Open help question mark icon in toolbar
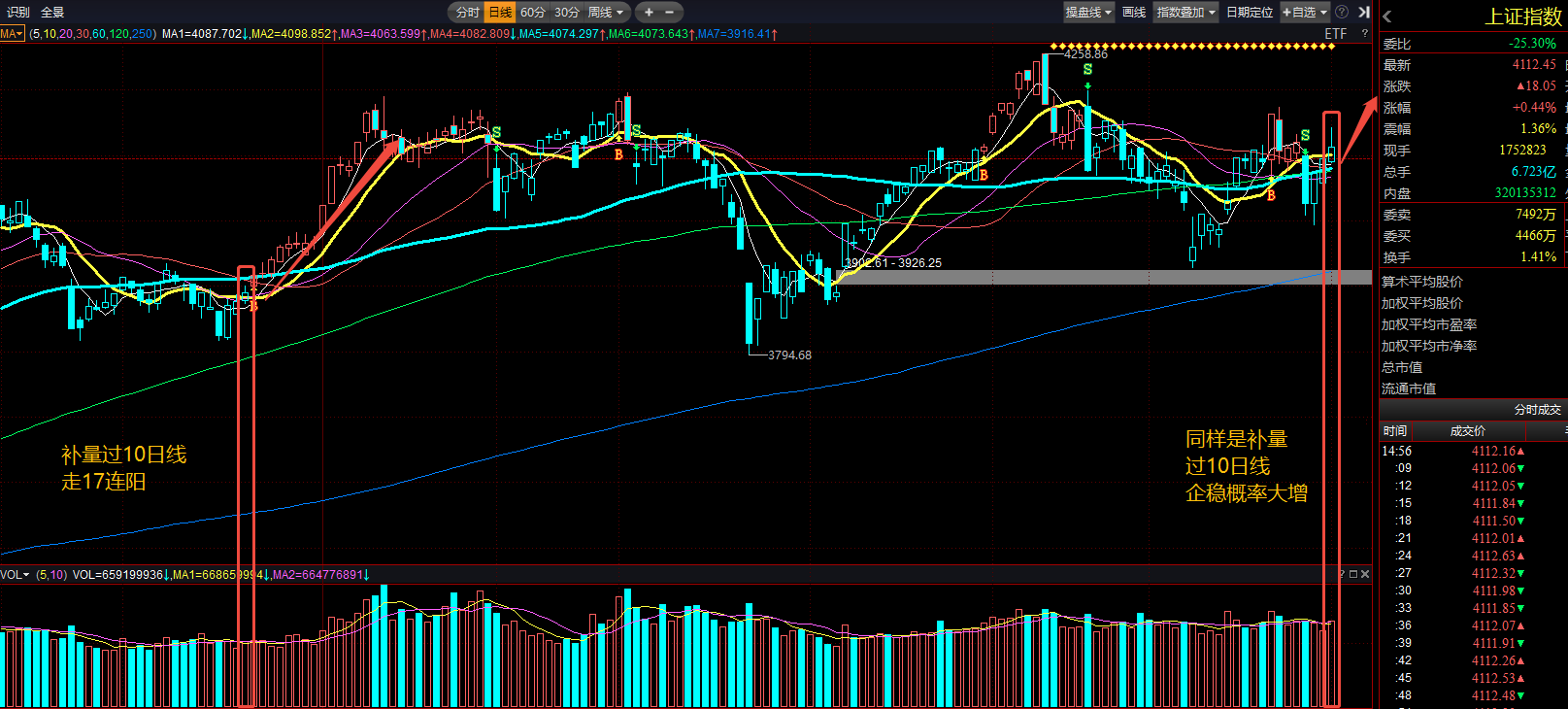This screenshot has width=1568, height=709. coord(1342,13)
